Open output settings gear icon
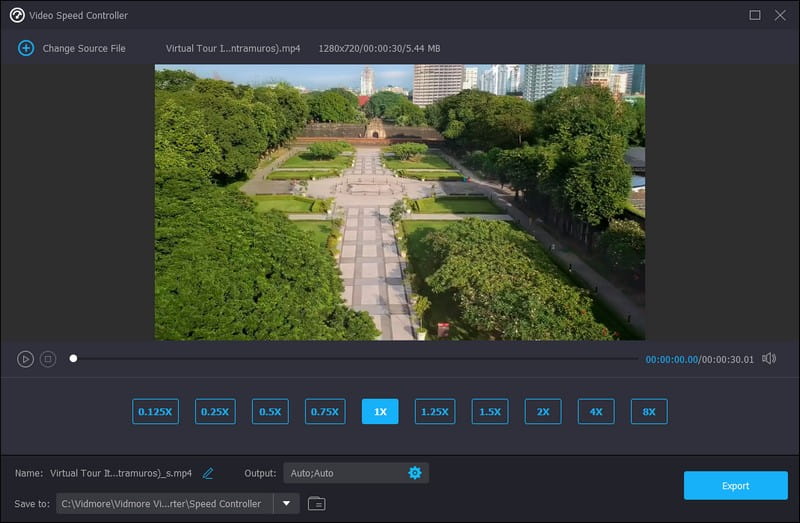The width and height of the screenshot is (800, 523). [x=415, y=473]
